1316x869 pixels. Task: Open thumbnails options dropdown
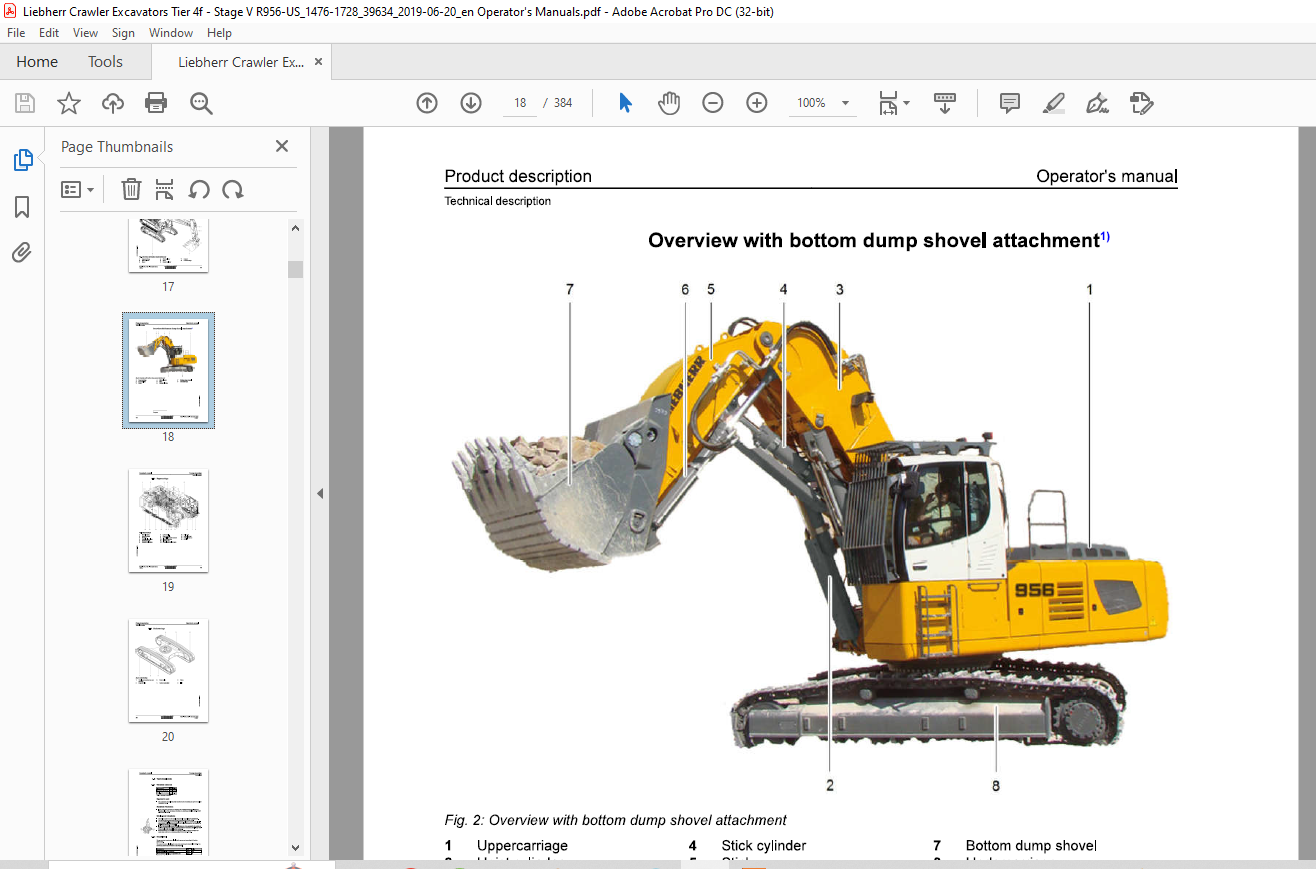click(78, 189)
